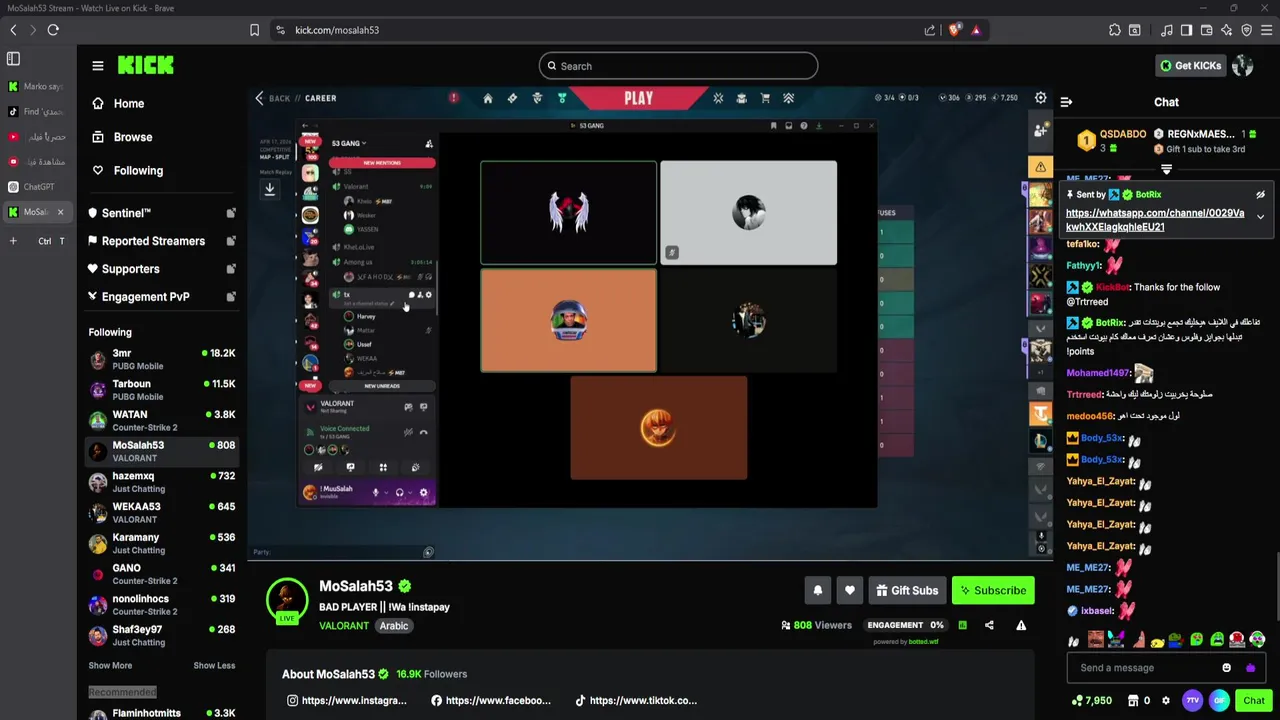Viewport: 1280px width, 720px height.
Task: Open user profile avatar menu
Action: 1243,66
